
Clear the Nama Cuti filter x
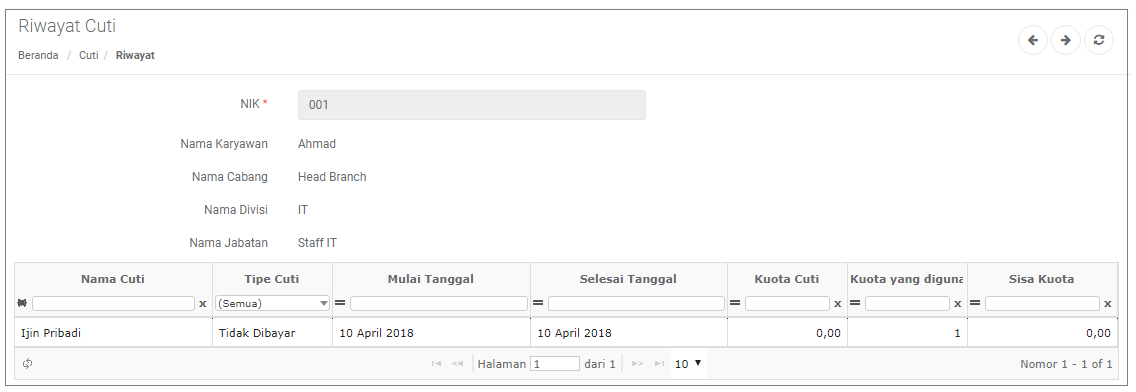(x=202, y=304)
